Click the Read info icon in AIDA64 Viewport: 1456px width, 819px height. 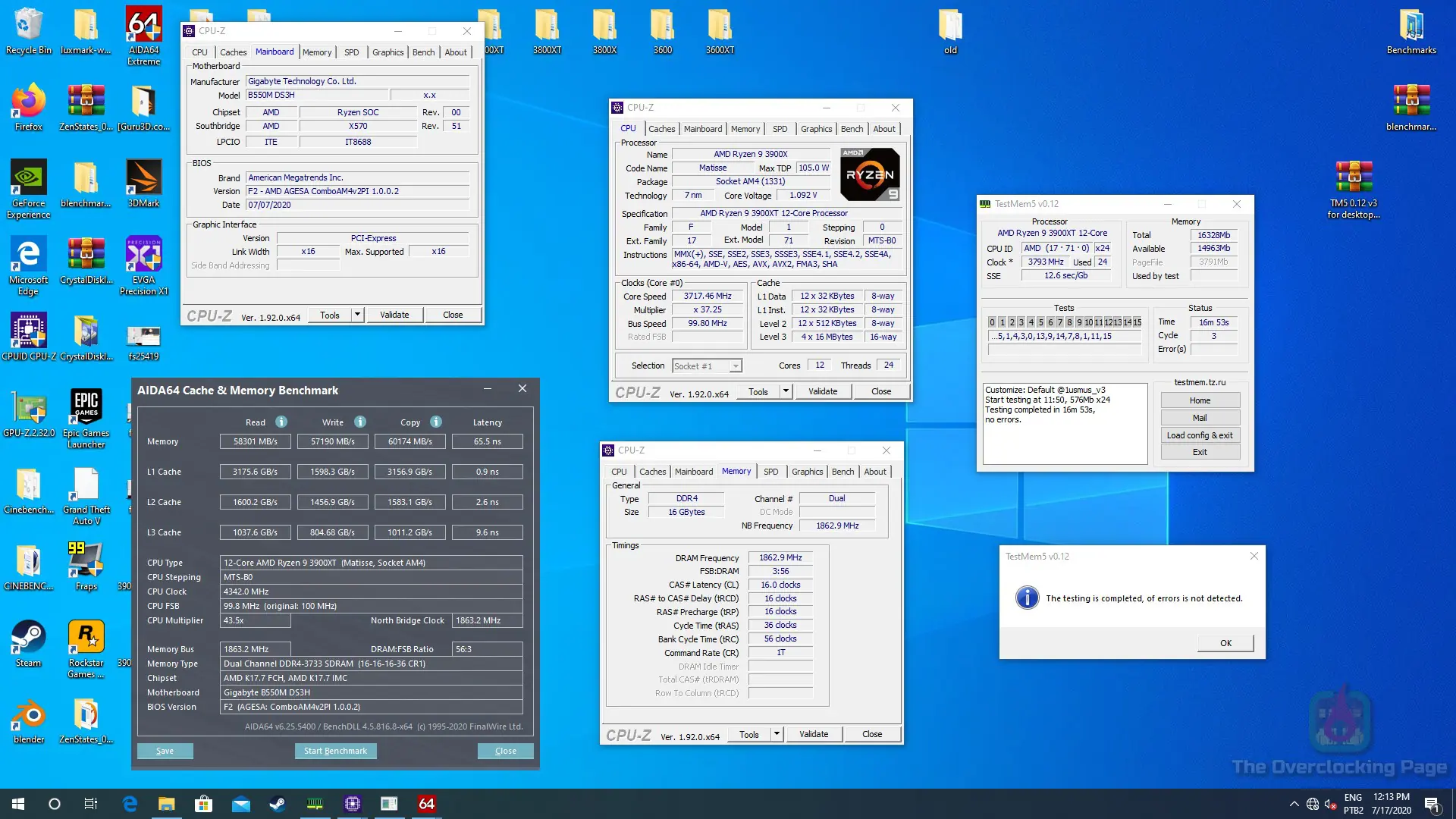click(x=281, y=422)
